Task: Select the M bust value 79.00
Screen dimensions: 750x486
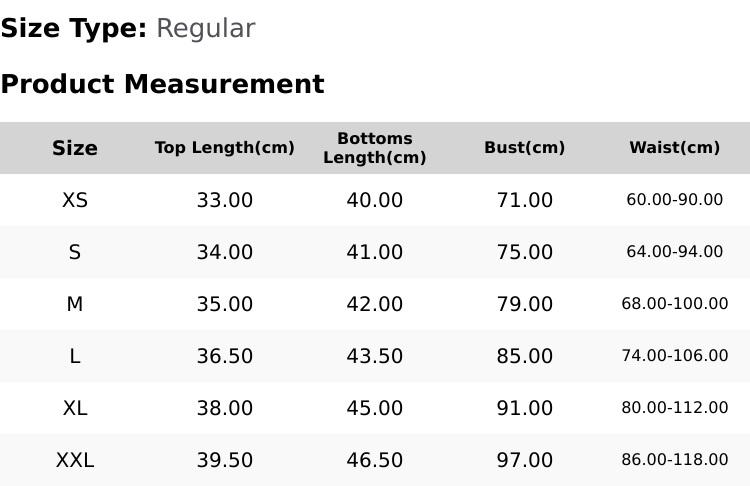Action: click(524, 304)
